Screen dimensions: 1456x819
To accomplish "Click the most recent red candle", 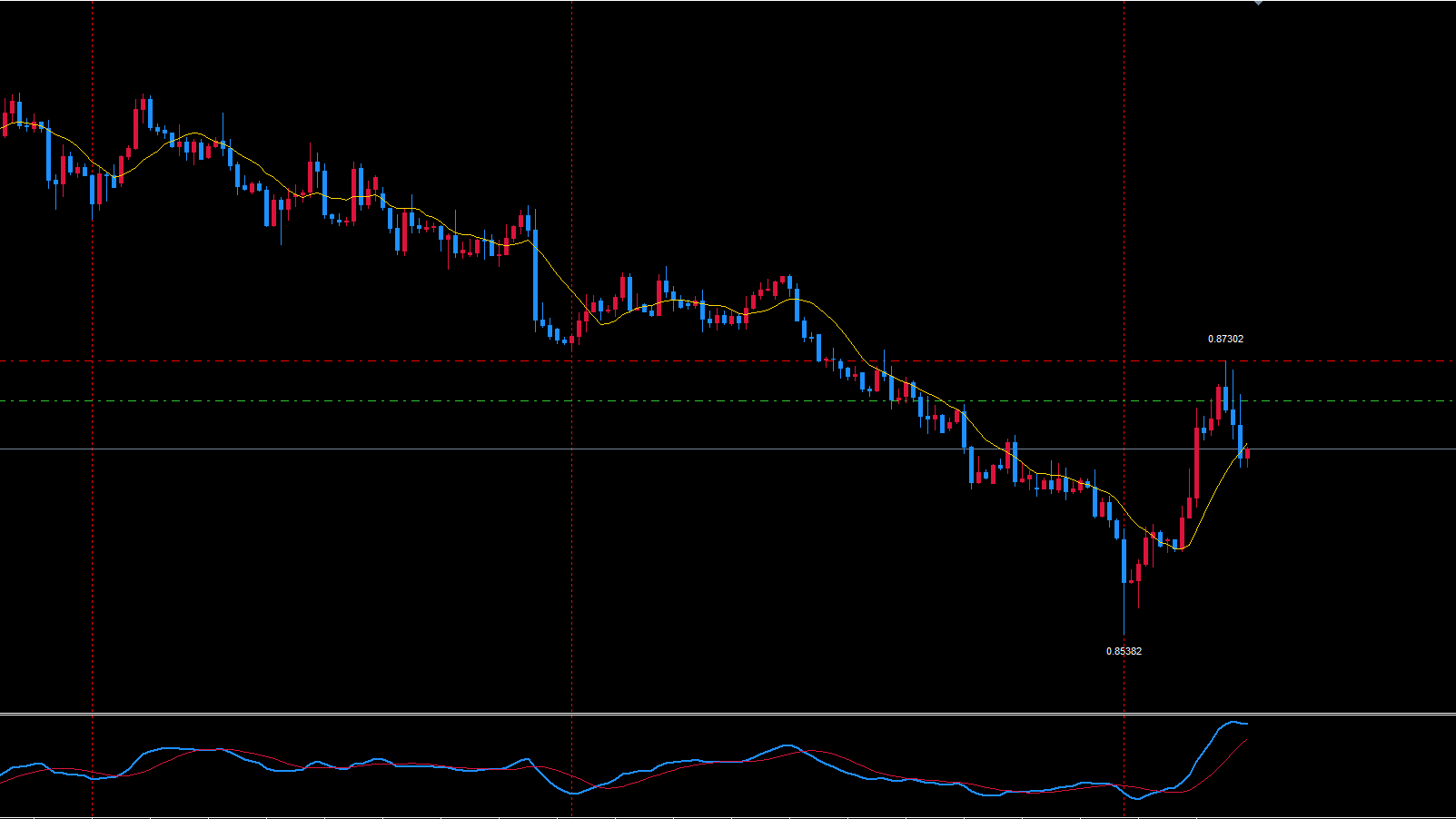I will (x=1247, y=454).
